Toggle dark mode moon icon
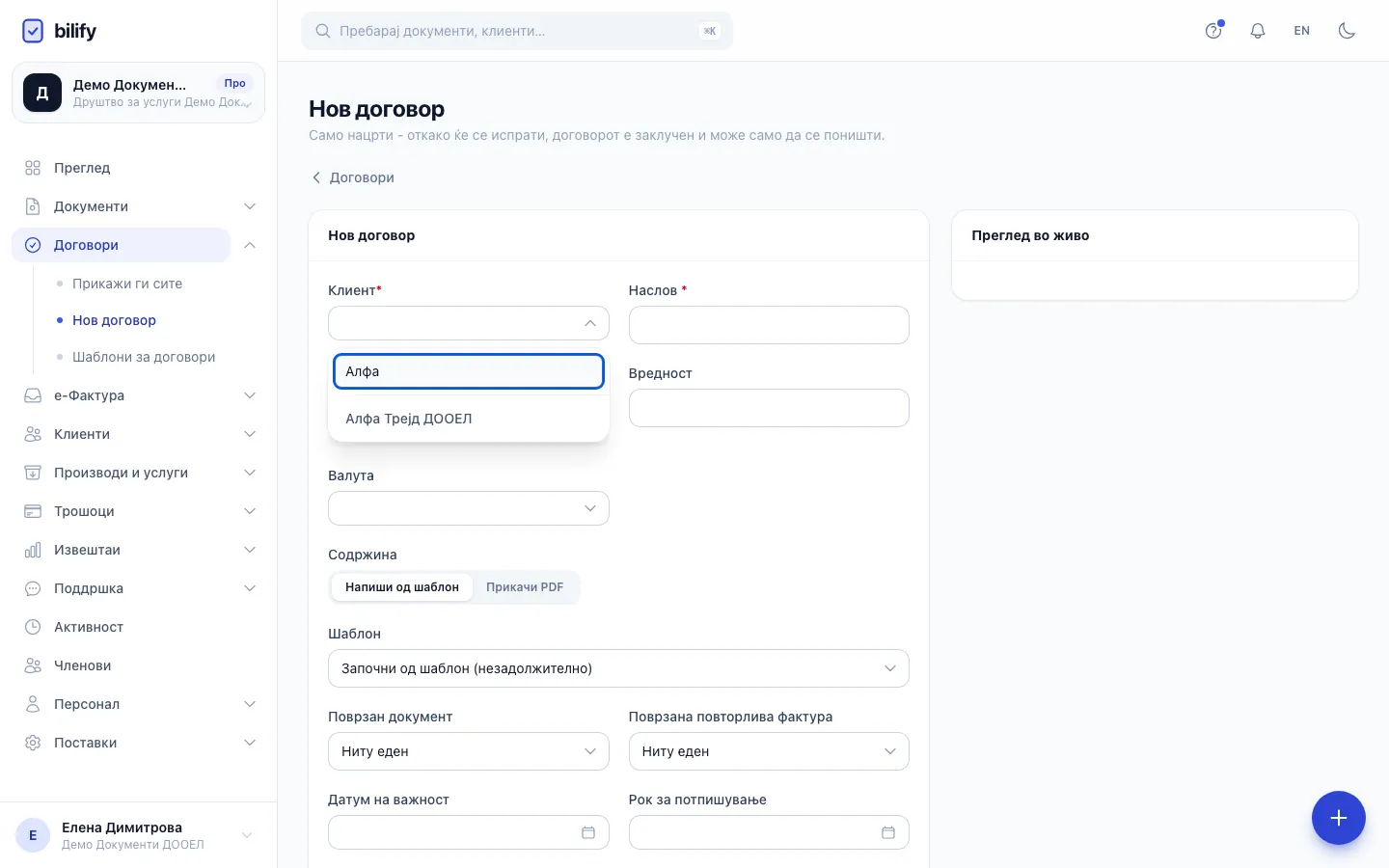Screen dimensions: 1389x868 (1347, 31)
